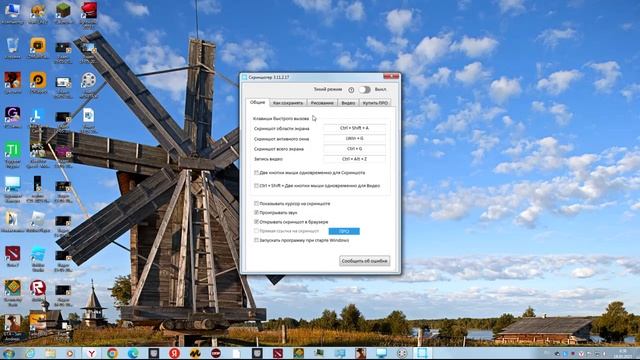This screenshot has height=360, width=640.
Task: Toggle the Тихий режим switch
Action: pyautogui.click(x=364, y=89)
